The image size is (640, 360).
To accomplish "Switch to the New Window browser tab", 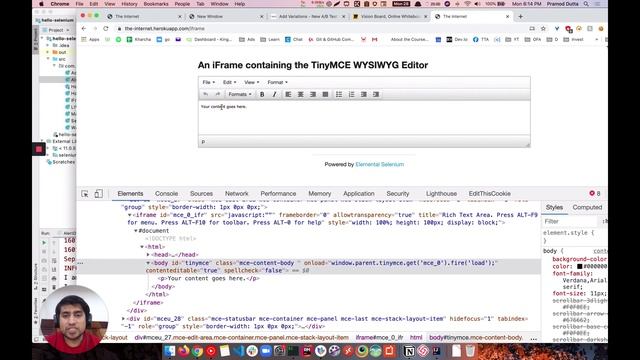I will tap(225, 16).
